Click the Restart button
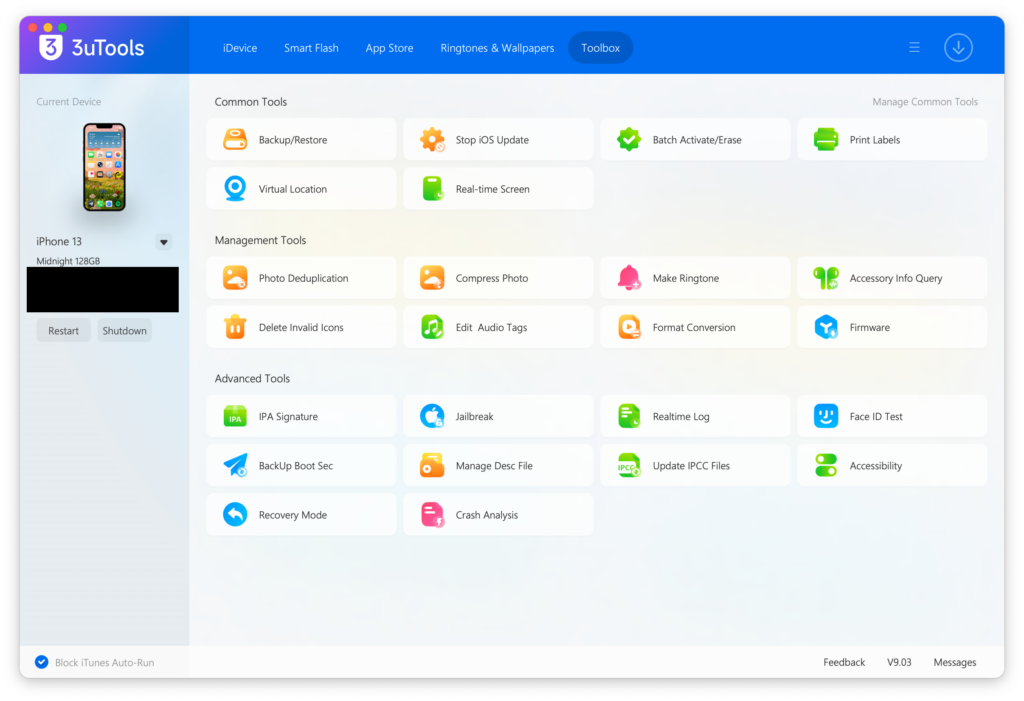The image size is (1024, 701). (x=63, y=331)
